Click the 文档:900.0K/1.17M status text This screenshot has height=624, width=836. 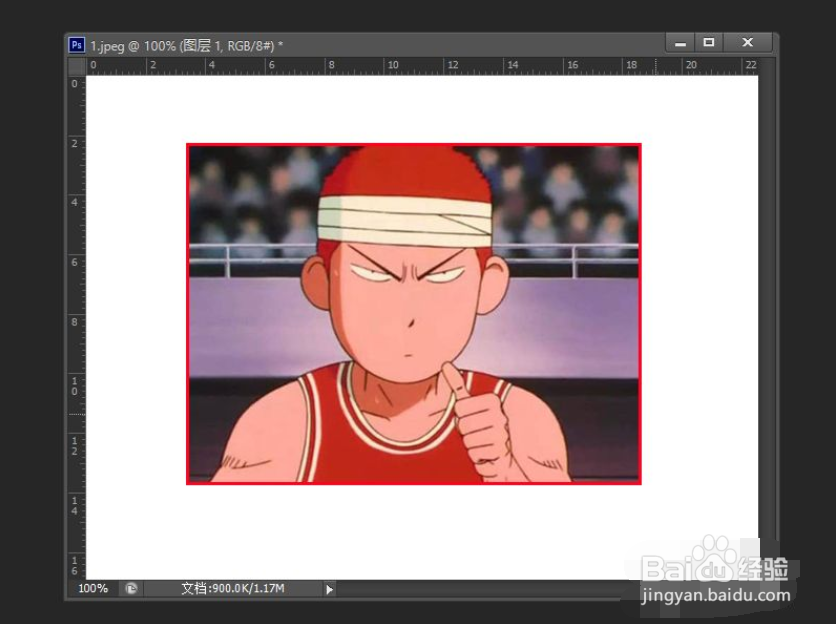(232, 589)
